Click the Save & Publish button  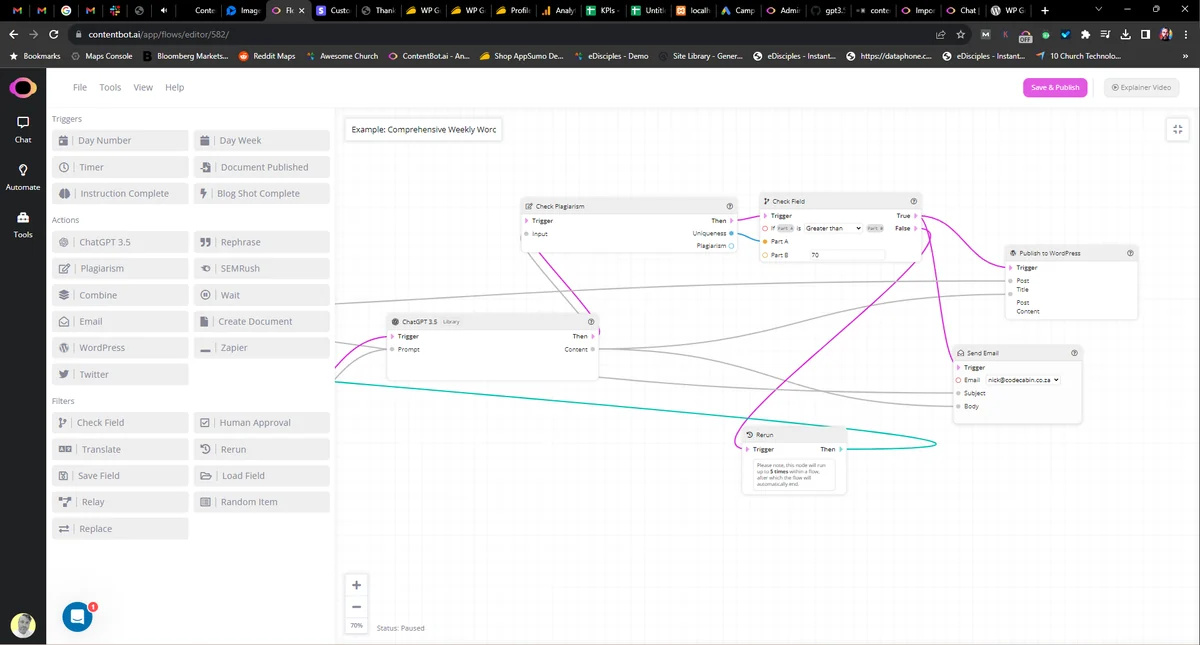tap(1055, 88)
